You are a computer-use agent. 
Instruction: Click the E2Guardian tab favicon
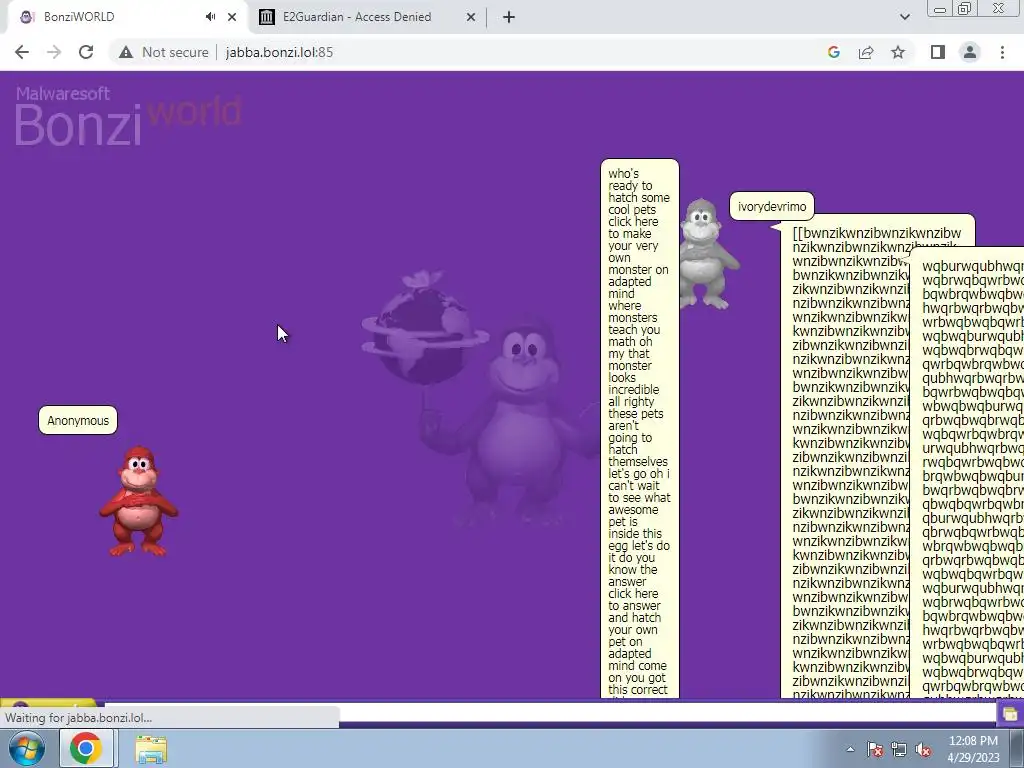(x=266, y=17)
